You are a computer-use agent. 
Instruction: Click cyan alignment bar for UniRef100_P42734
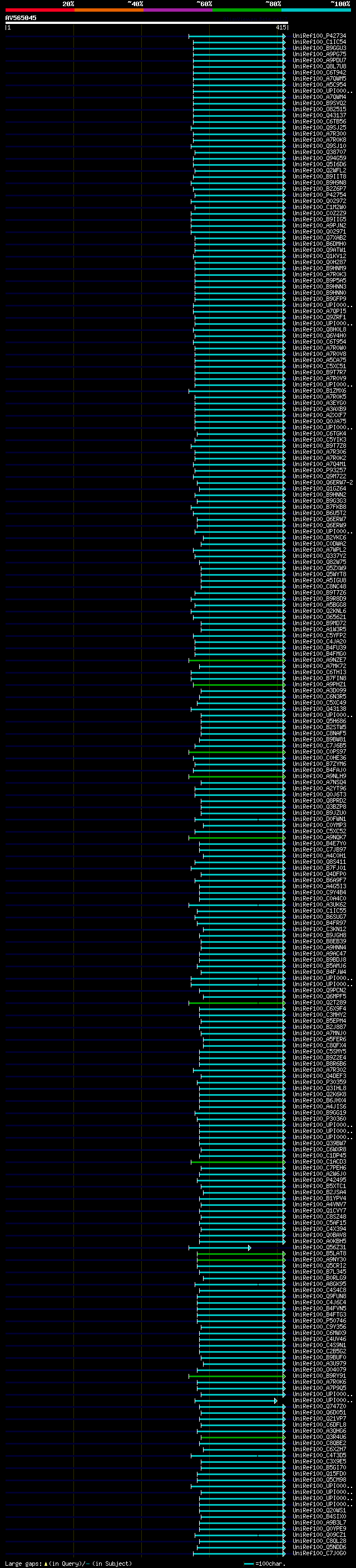tap(237, 36)
